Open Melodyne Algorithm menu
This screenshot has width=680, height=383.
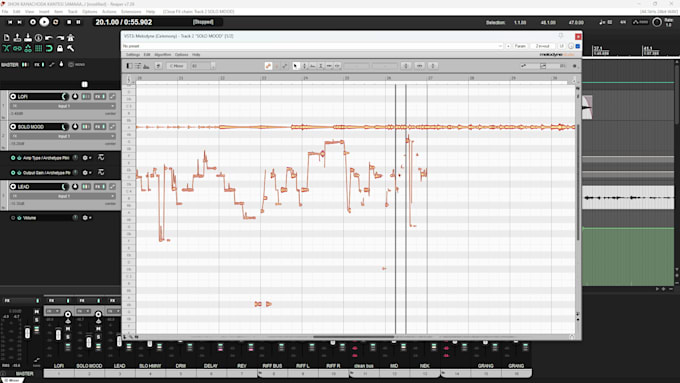(x=163, y=55)
